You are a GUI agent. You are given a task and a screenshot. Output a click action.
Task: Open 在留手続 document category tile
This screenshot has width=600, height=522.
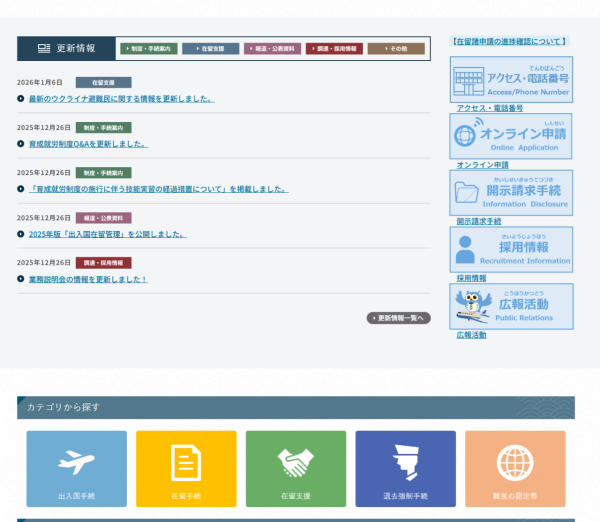point(186,469)
